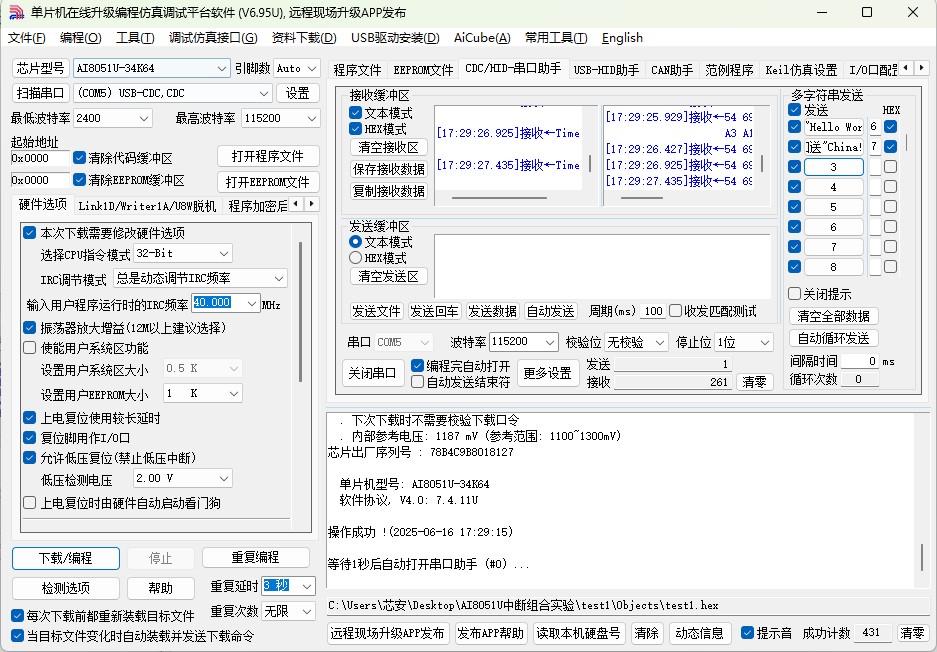Open the 工具(T) menu
Viewport: 937px width, 652px height.
[x=135, y=38]
